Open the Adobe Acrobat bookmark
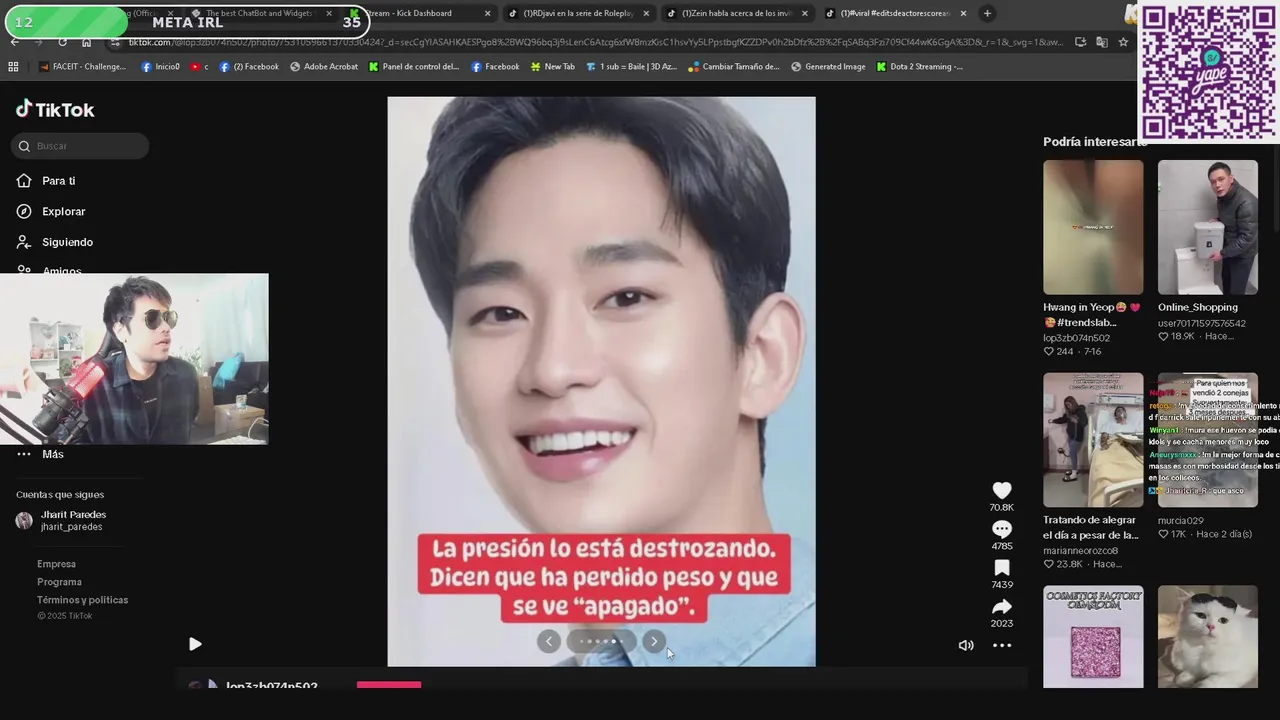This screenshot has height=720, width=1280. coord(324,67)
